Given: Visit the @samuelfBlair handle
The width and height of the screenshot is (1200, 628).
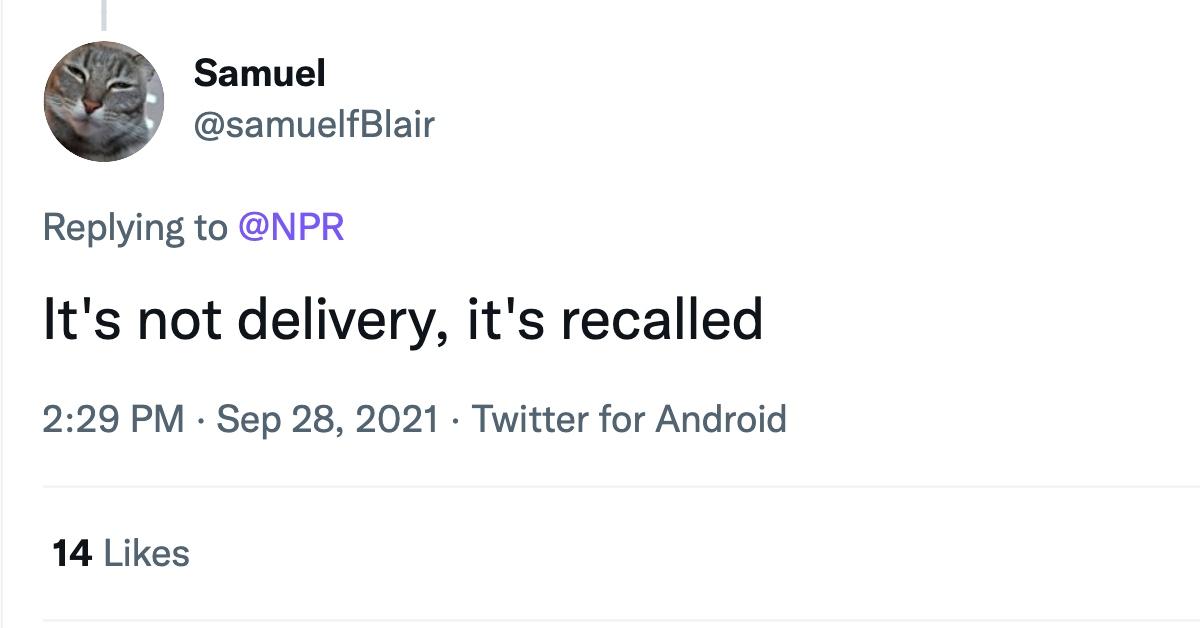Looking at the screenshot, I should click(314, 125).
